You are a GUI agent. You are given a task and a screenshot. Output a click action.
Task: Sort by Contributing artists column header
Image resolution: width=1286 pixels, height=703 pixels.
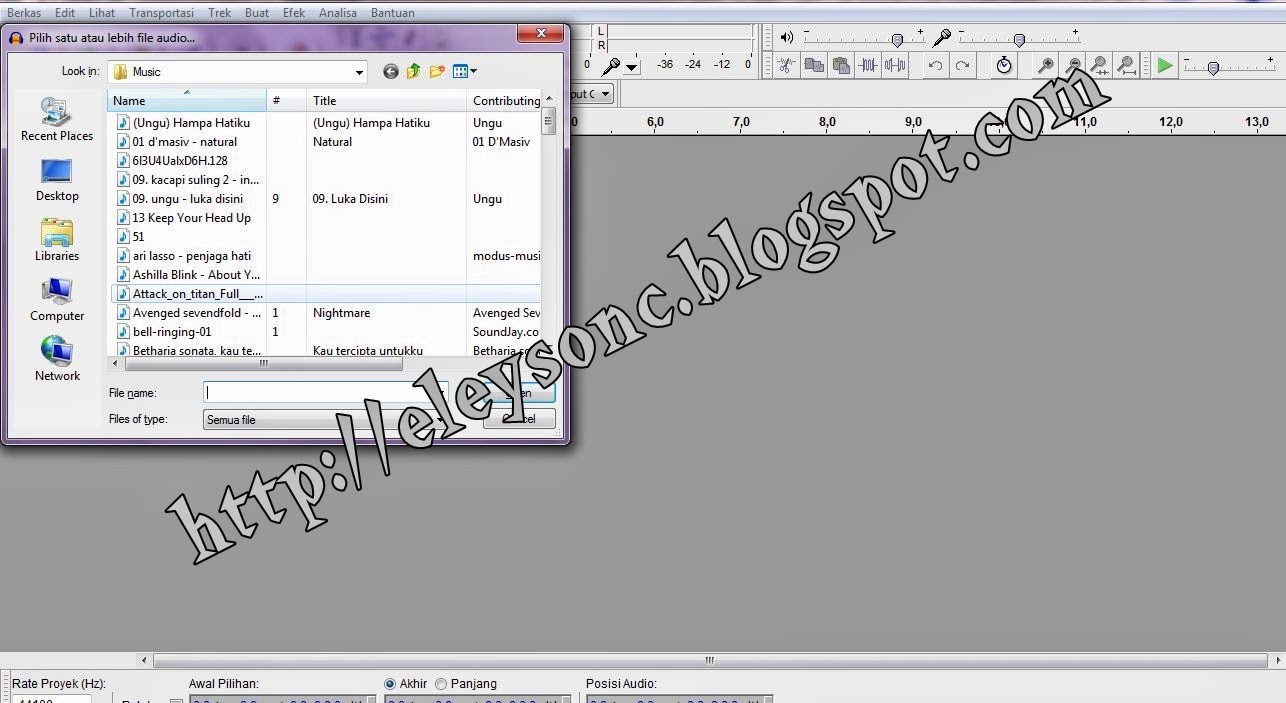[504, 100]
